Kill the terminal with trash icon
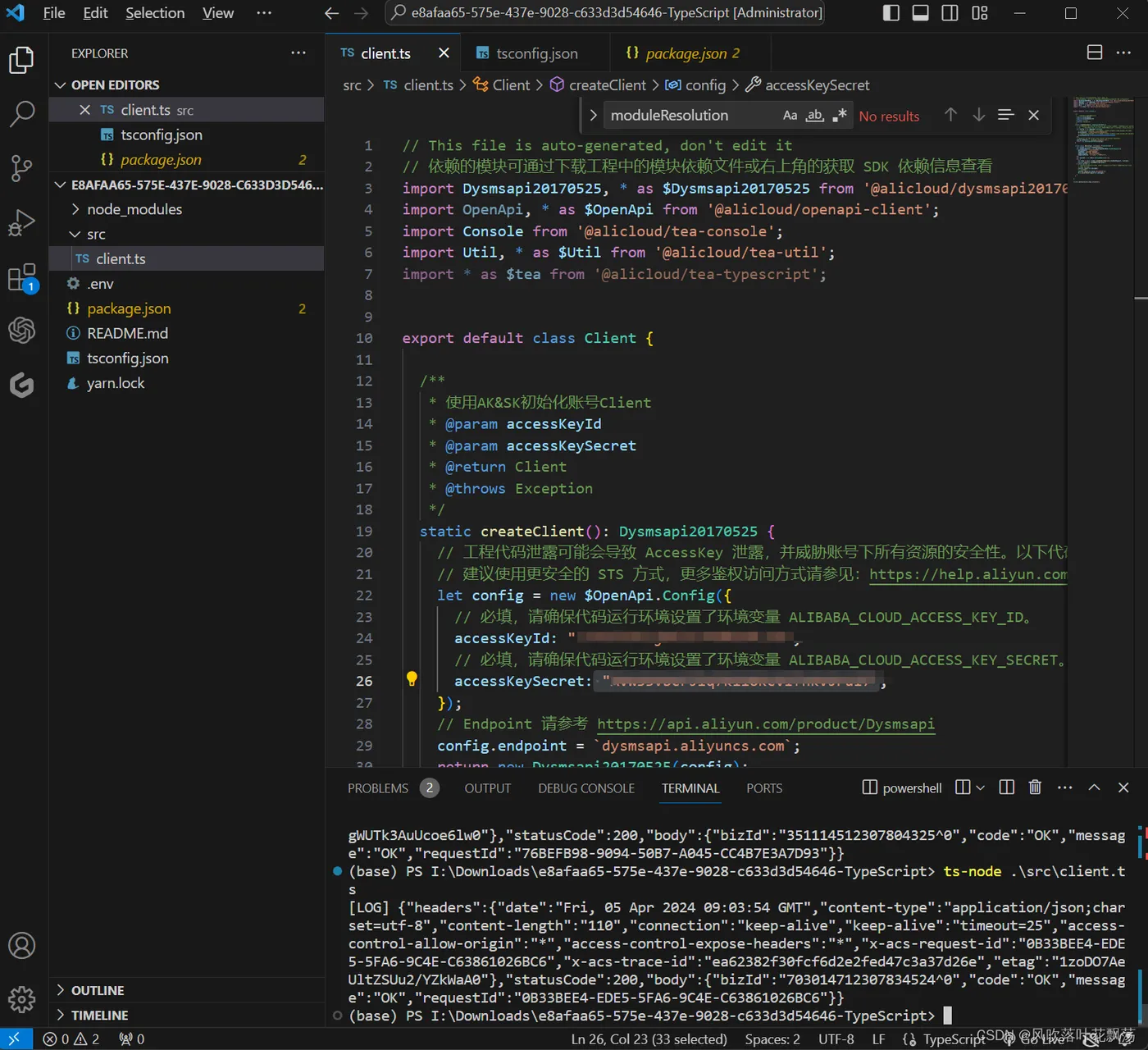The height and width of the screenshot is (1050, 1148). pyautogui.click(x=1035, y=787)
